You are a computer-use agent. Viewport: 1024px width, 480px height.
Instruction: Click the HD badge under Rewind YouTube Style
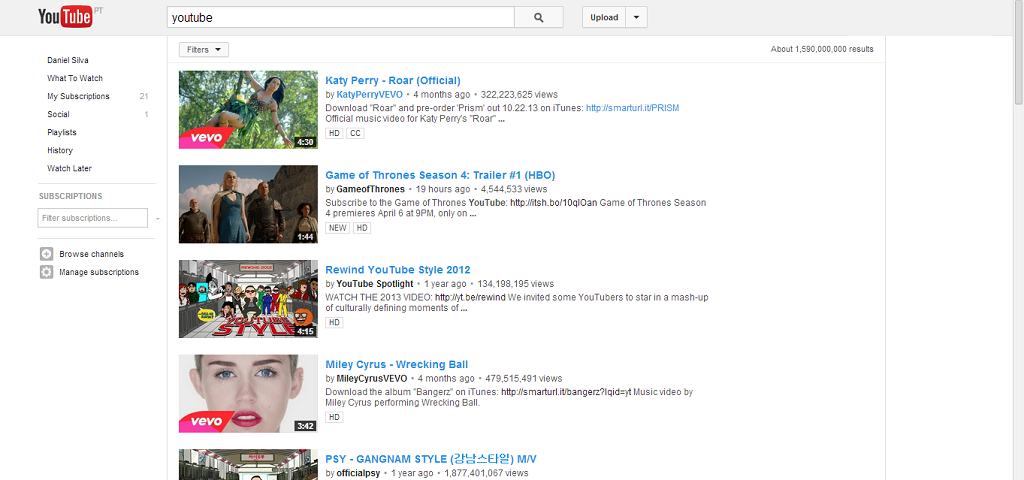[334, 323]
